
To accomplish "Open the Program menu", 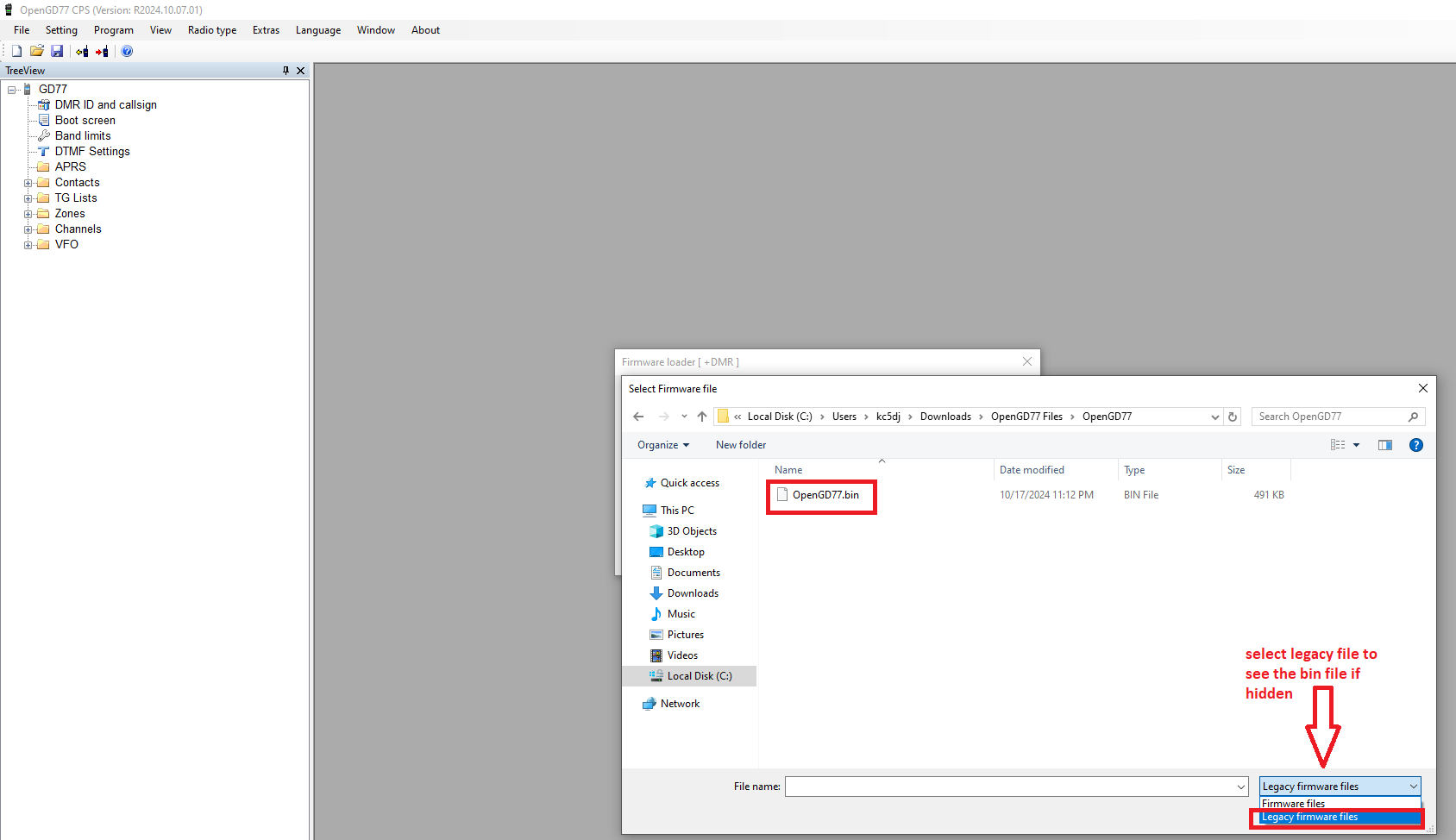I will pyautogui.click(x=114, y=30).
